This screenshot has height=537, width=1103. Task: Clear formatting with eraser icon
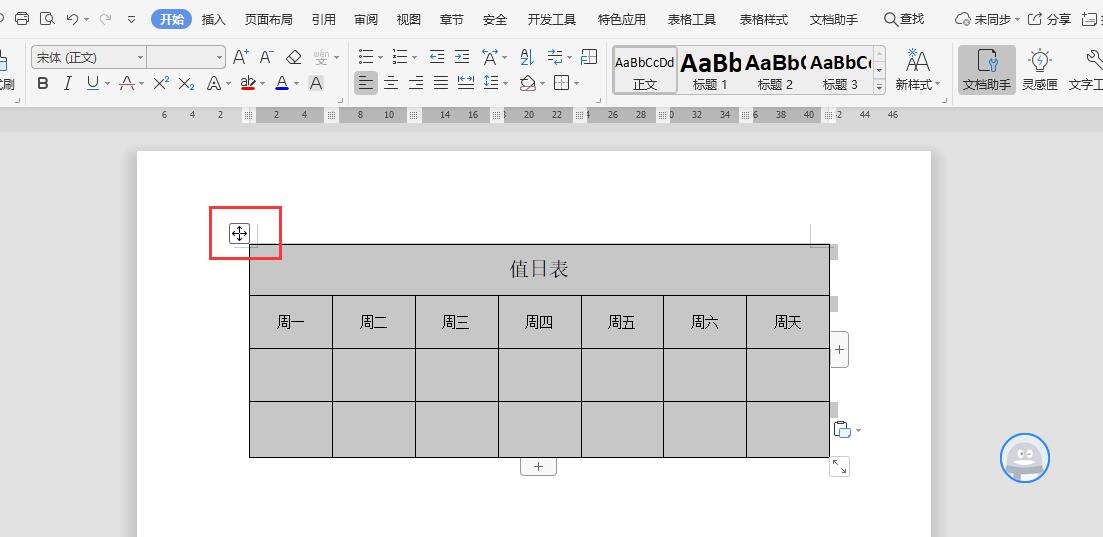point(294,57)
